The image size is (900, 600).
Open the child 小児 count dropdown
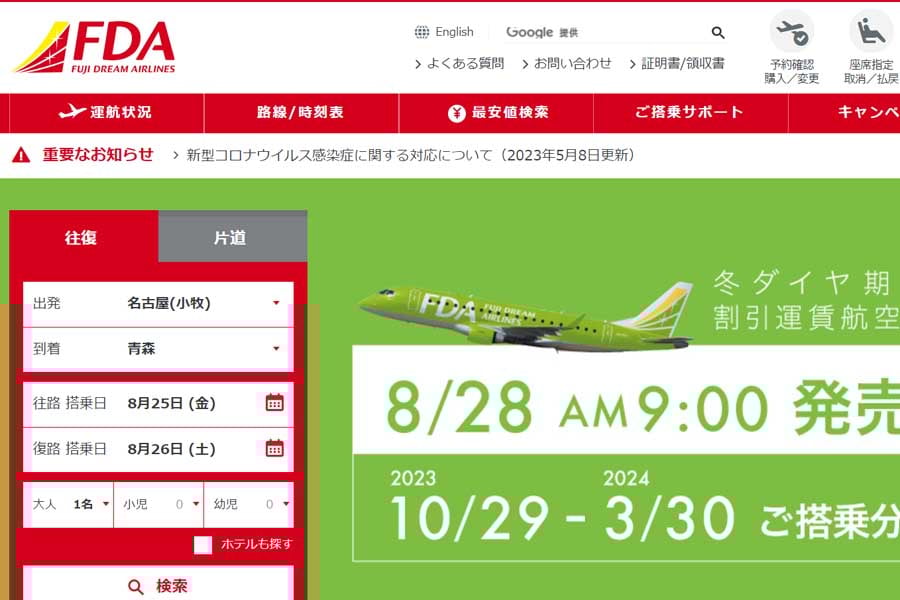coord(159,504)
